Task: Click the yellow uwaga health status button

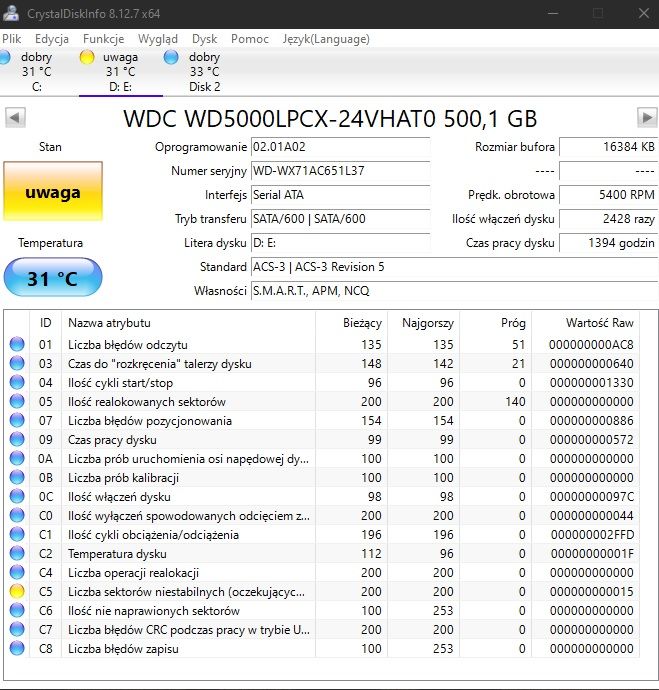Action: (53, 191)
